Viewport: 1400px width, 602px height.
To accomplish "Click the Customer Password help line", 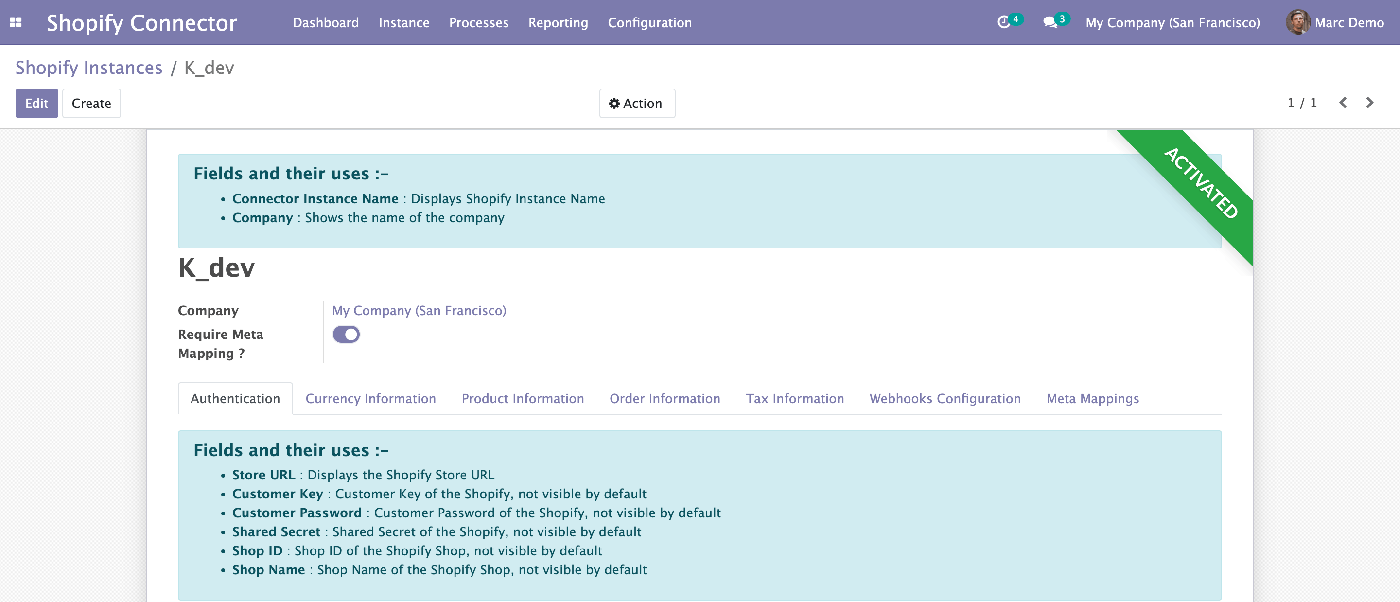I will point(477,513).
